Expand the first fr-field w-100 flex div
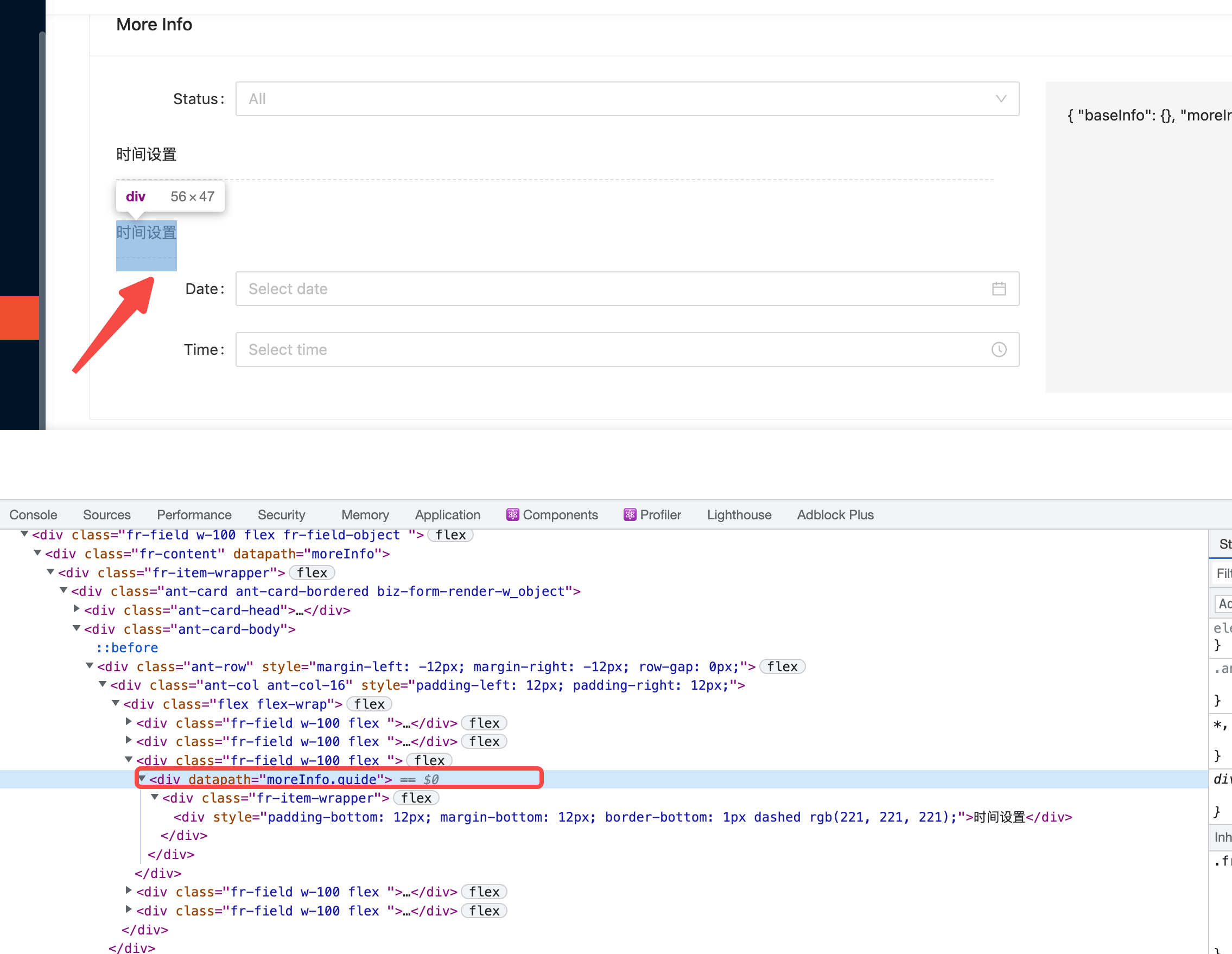1232x954 pixels. 129,723
